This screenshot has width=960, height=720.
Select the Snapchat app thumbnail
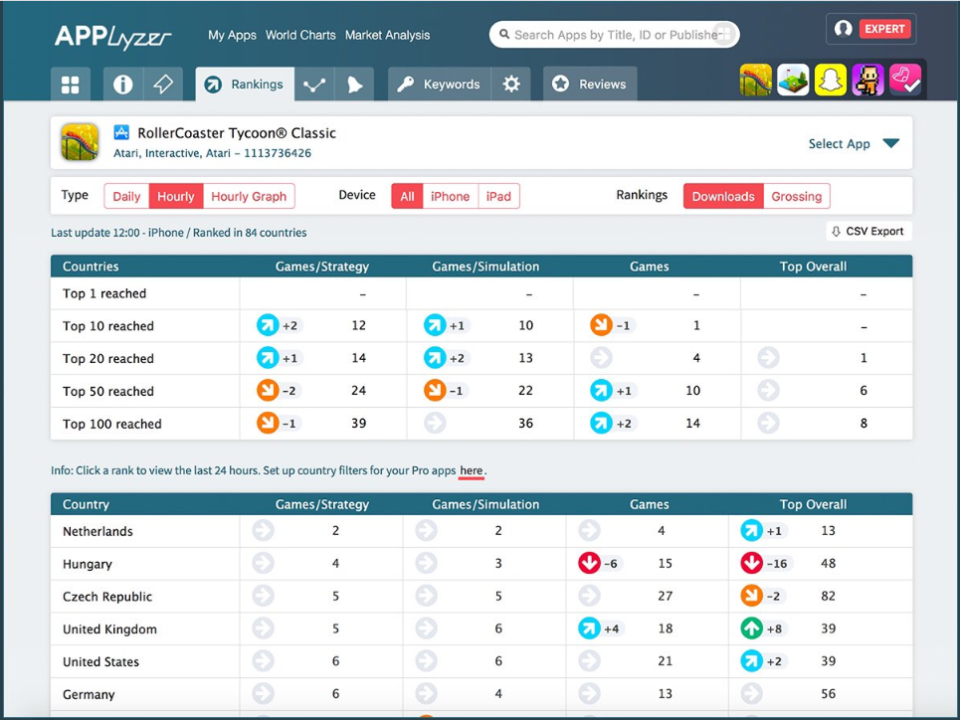click(830, 79)
